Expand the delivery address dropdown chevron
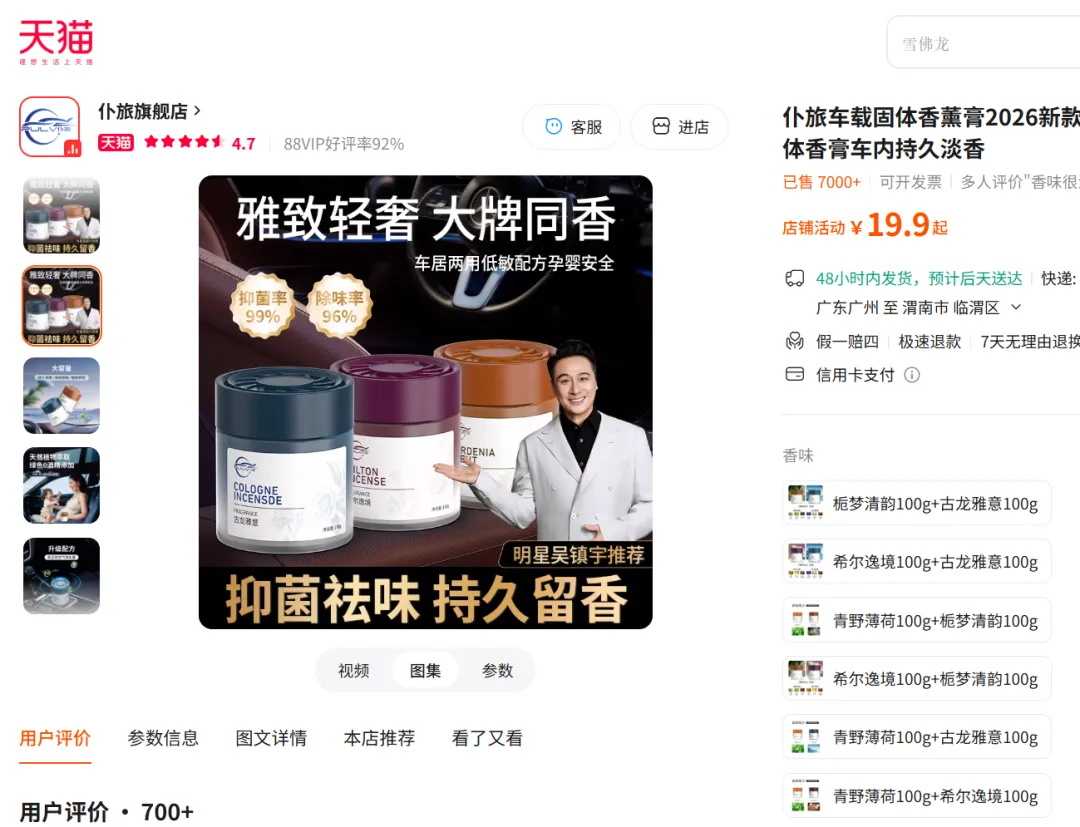 point(1016,307)
